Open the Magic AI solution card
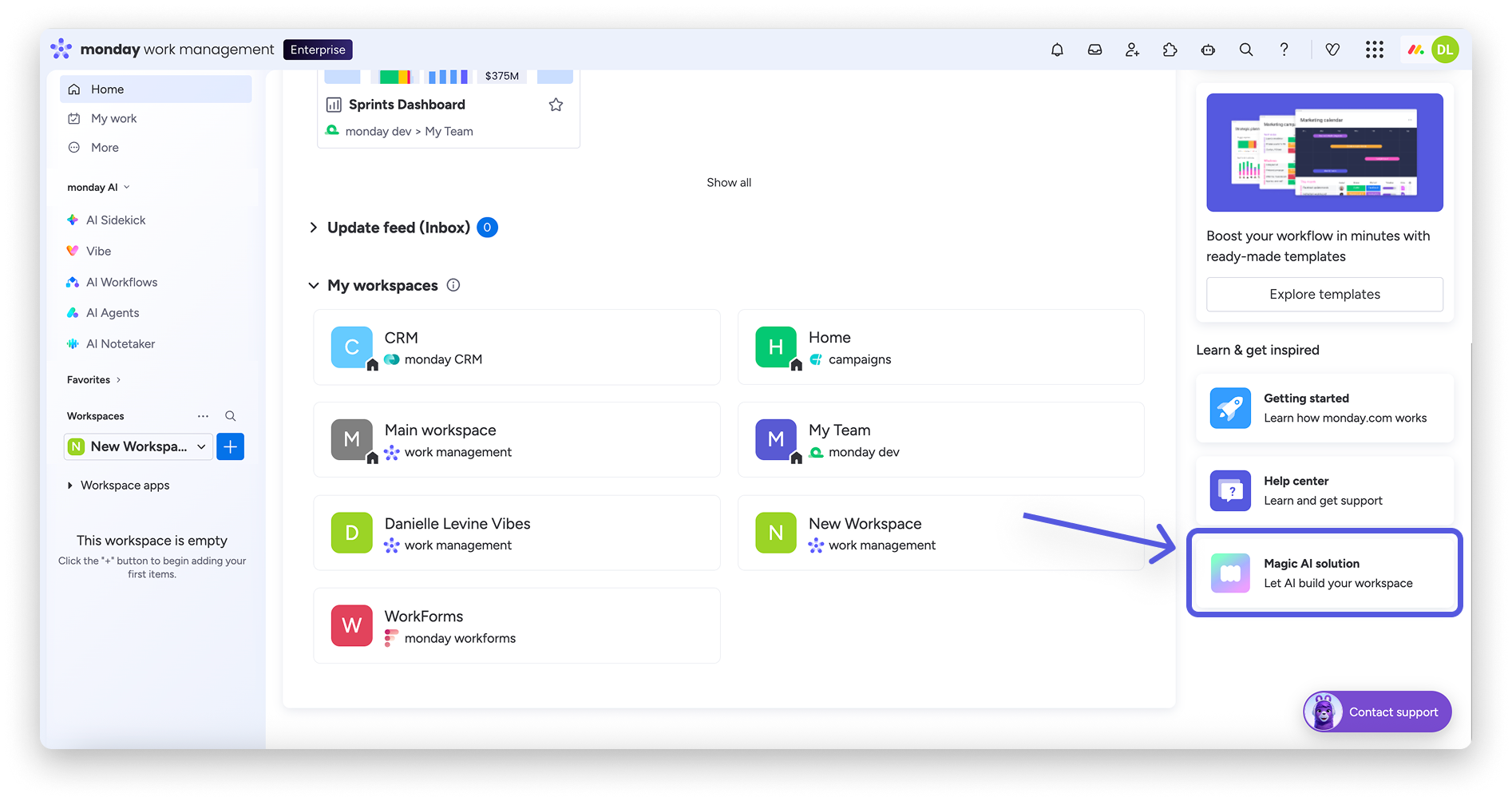Image resolution: width=1512 pixels, height=801 pixels. click(1324, 573)
